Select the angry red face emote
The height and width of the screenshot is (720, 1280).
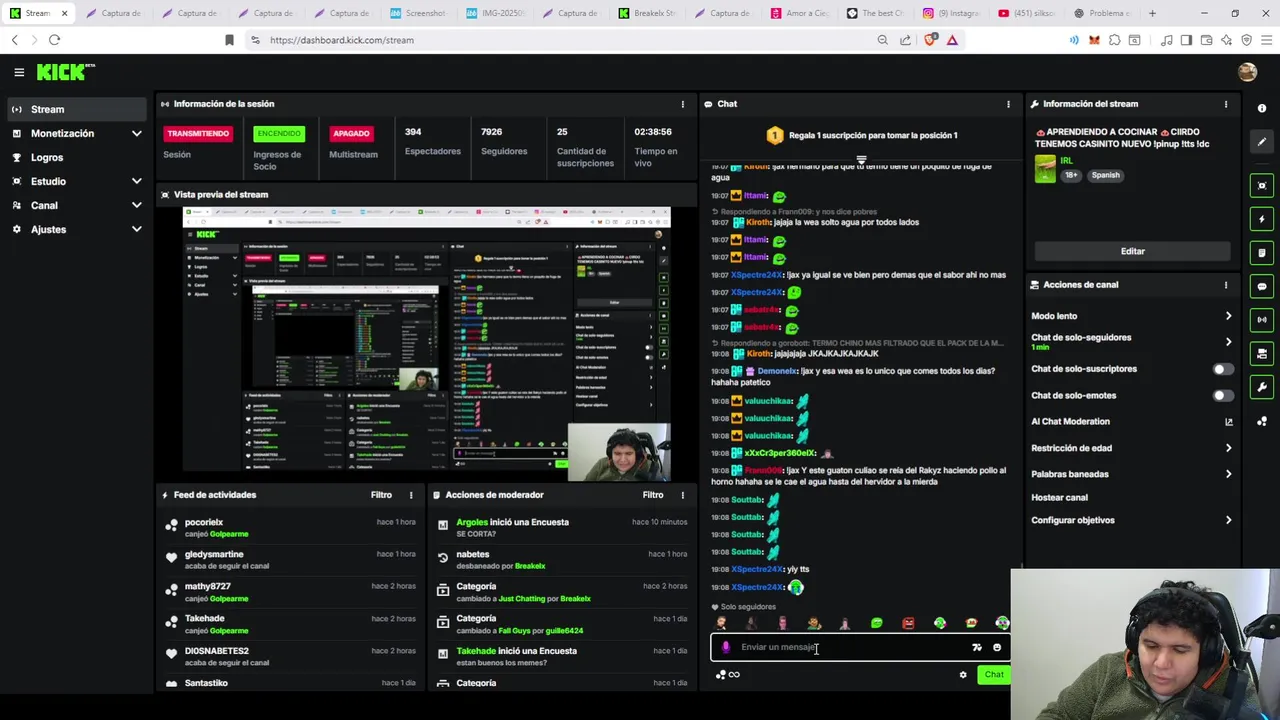pyautogui.click(x=908, y=623)
